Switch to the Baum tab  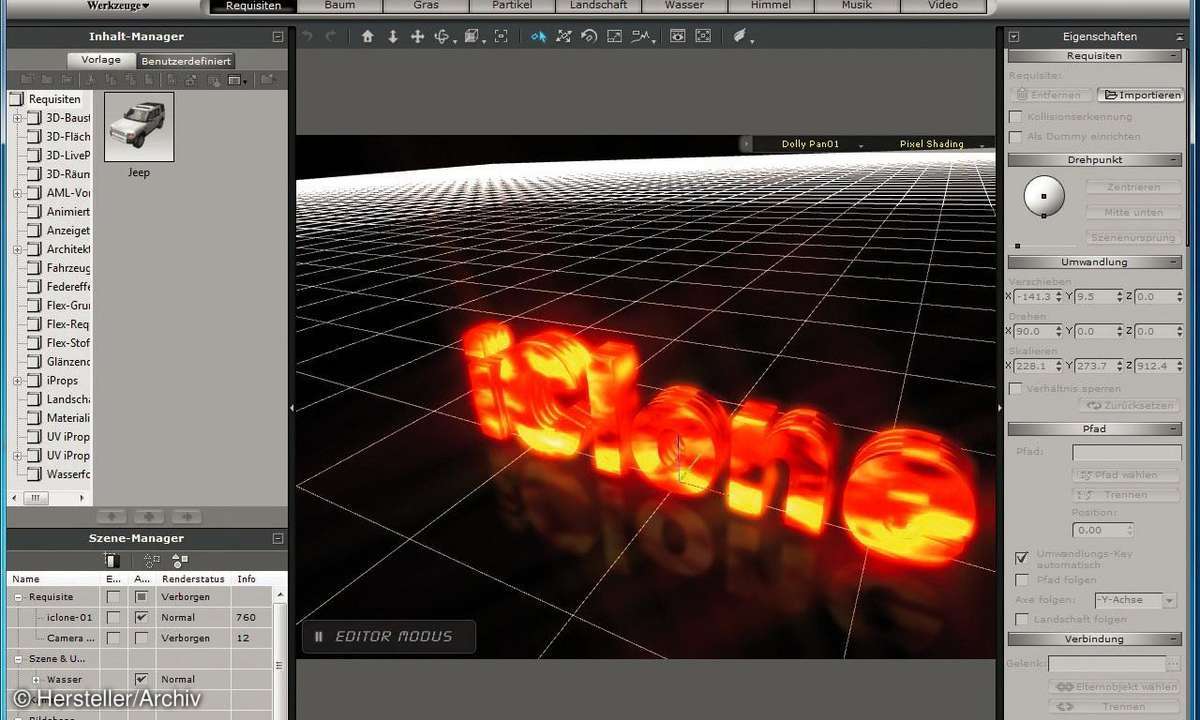click(339, 6)
